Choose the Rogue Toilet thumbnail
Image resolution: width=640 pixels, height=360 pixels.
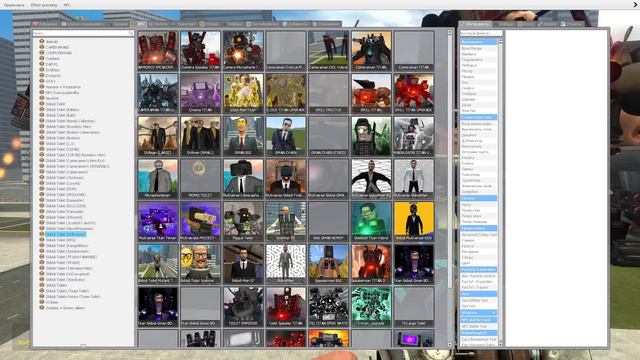click(243, 221)
